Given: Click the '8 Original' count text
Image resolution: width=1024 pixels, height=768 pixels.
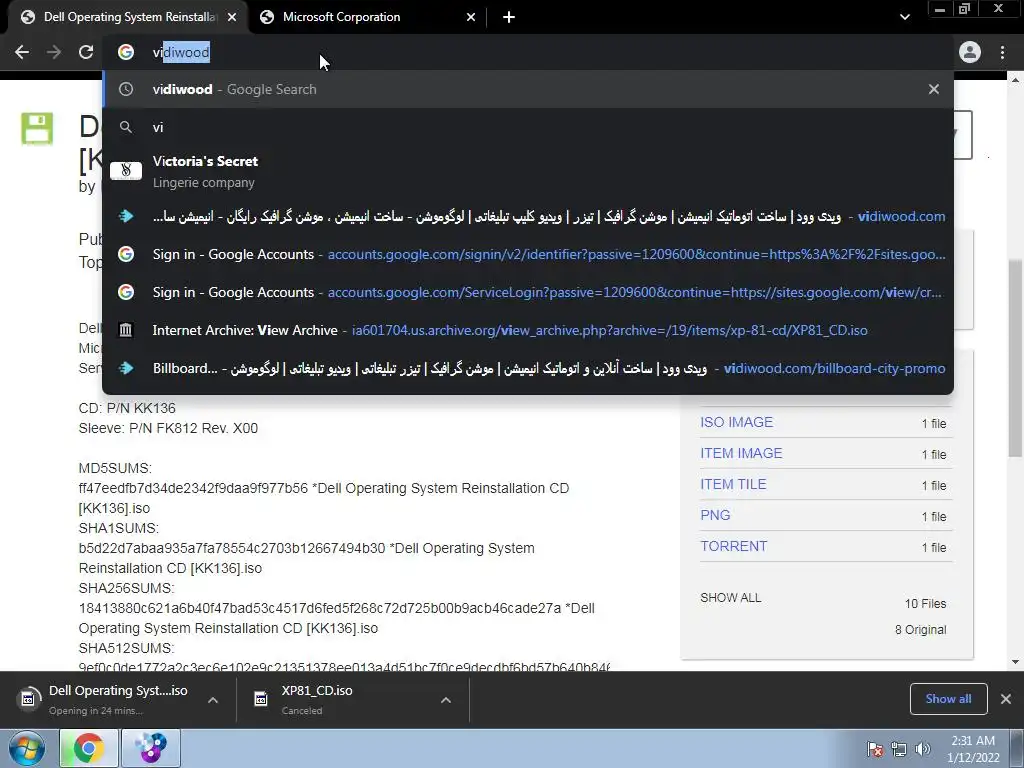Looking at the screenshot, I should [x=921, y=630].
